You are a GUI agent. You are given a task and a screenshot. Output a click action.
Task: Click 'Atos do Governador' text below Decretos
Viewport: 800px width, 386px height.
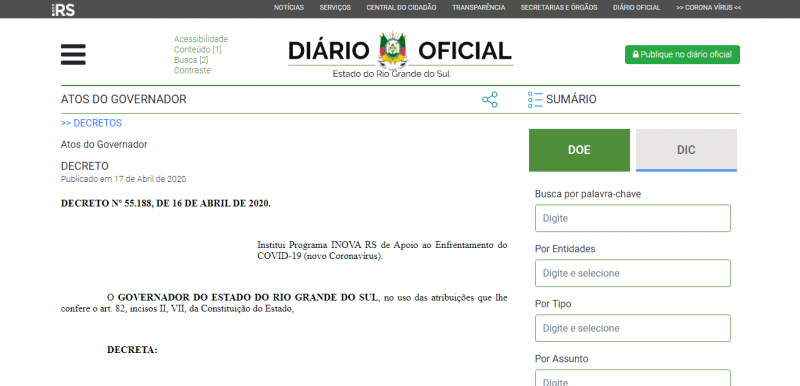coord(104,145)
